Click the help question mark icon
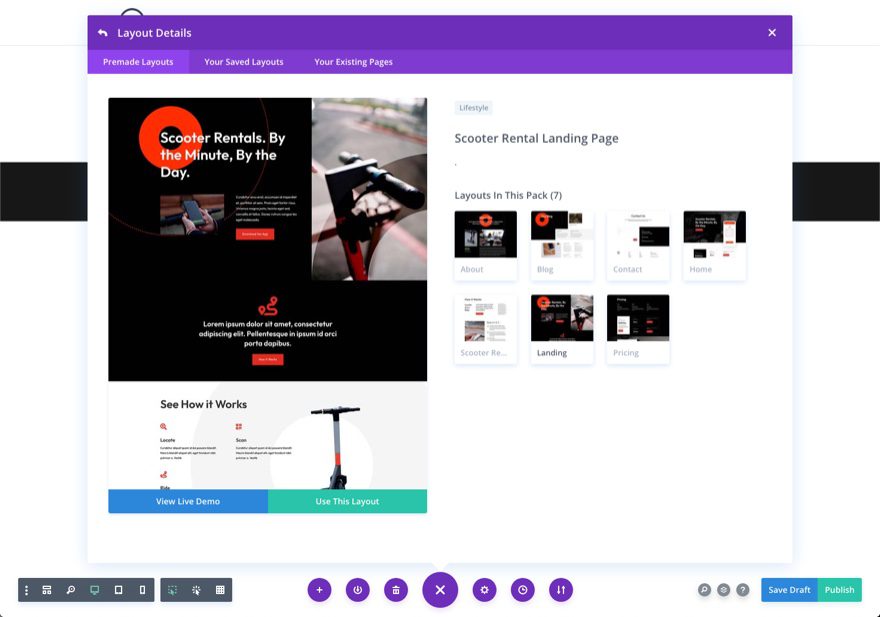880x617 pixels. [x=743, y=590]
